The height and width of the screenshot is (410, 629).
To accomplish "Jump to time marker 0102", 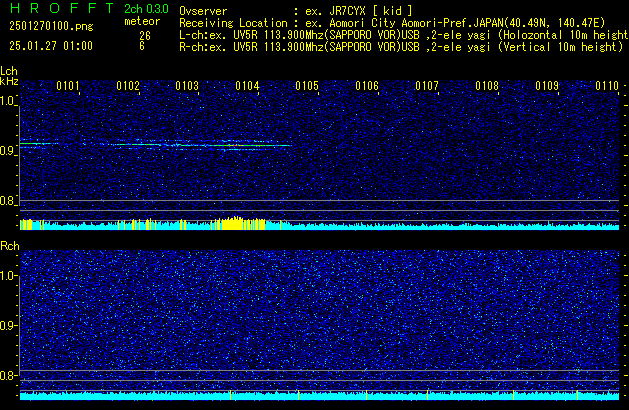I will click(128, 86).
